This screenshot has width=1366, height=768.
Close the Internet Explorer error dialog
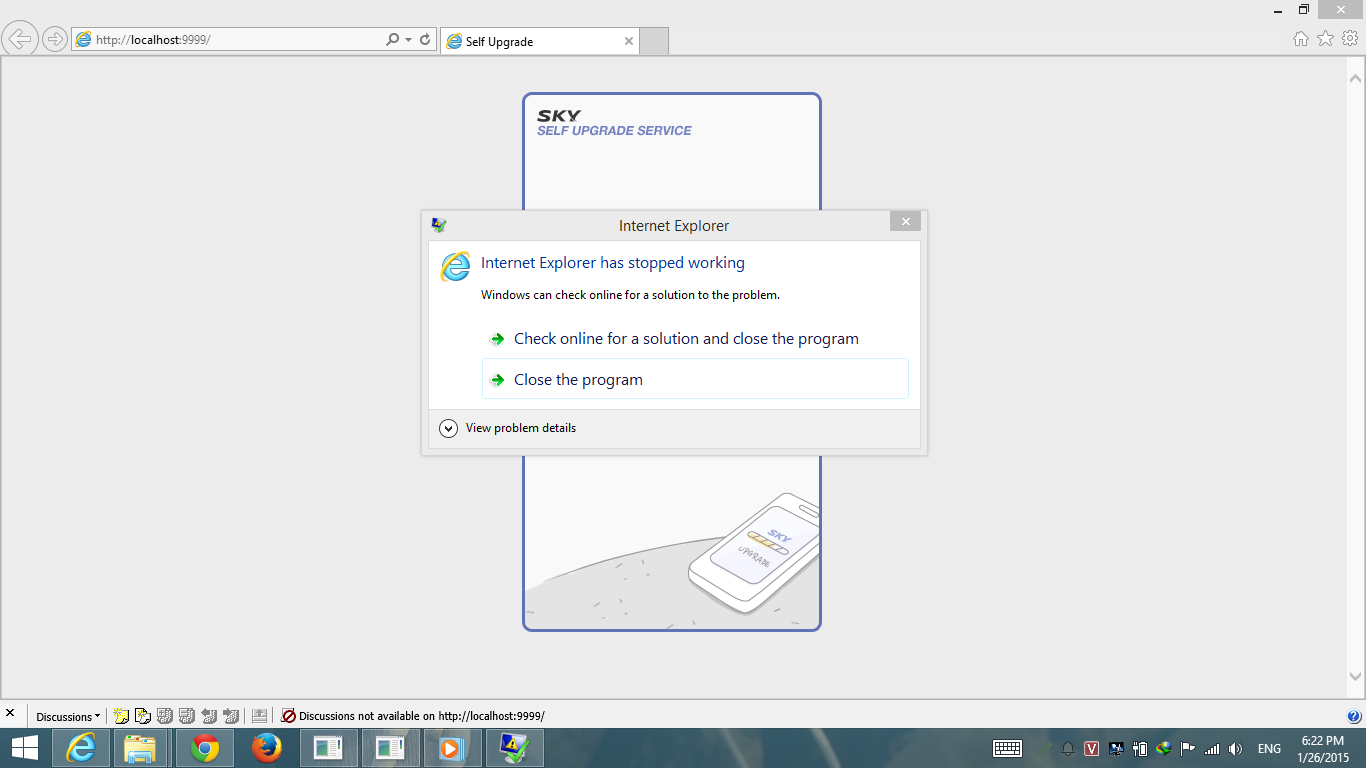tap(905, 222)
